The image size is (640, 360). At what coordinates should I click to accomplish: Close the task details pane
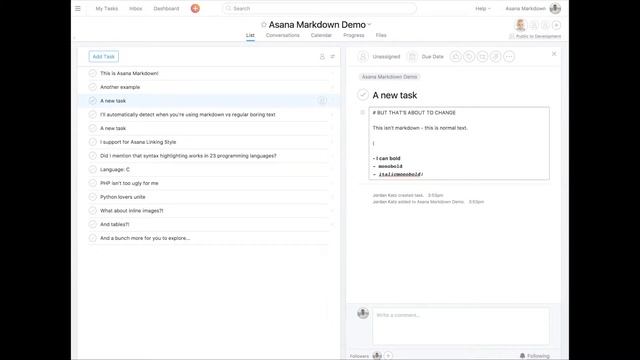[554, 54]
